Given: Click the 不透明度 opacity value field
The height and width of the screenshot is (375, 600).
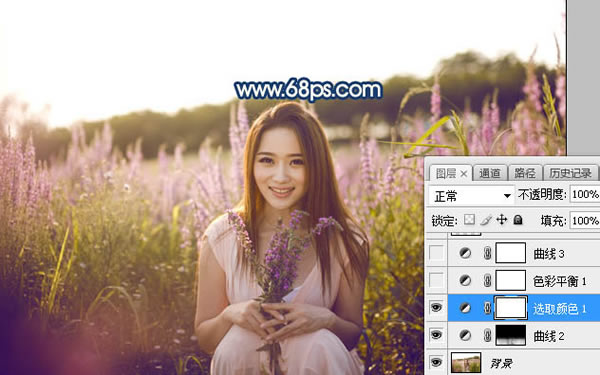Looking at the screenshot, I should click(x=585, y=194).
